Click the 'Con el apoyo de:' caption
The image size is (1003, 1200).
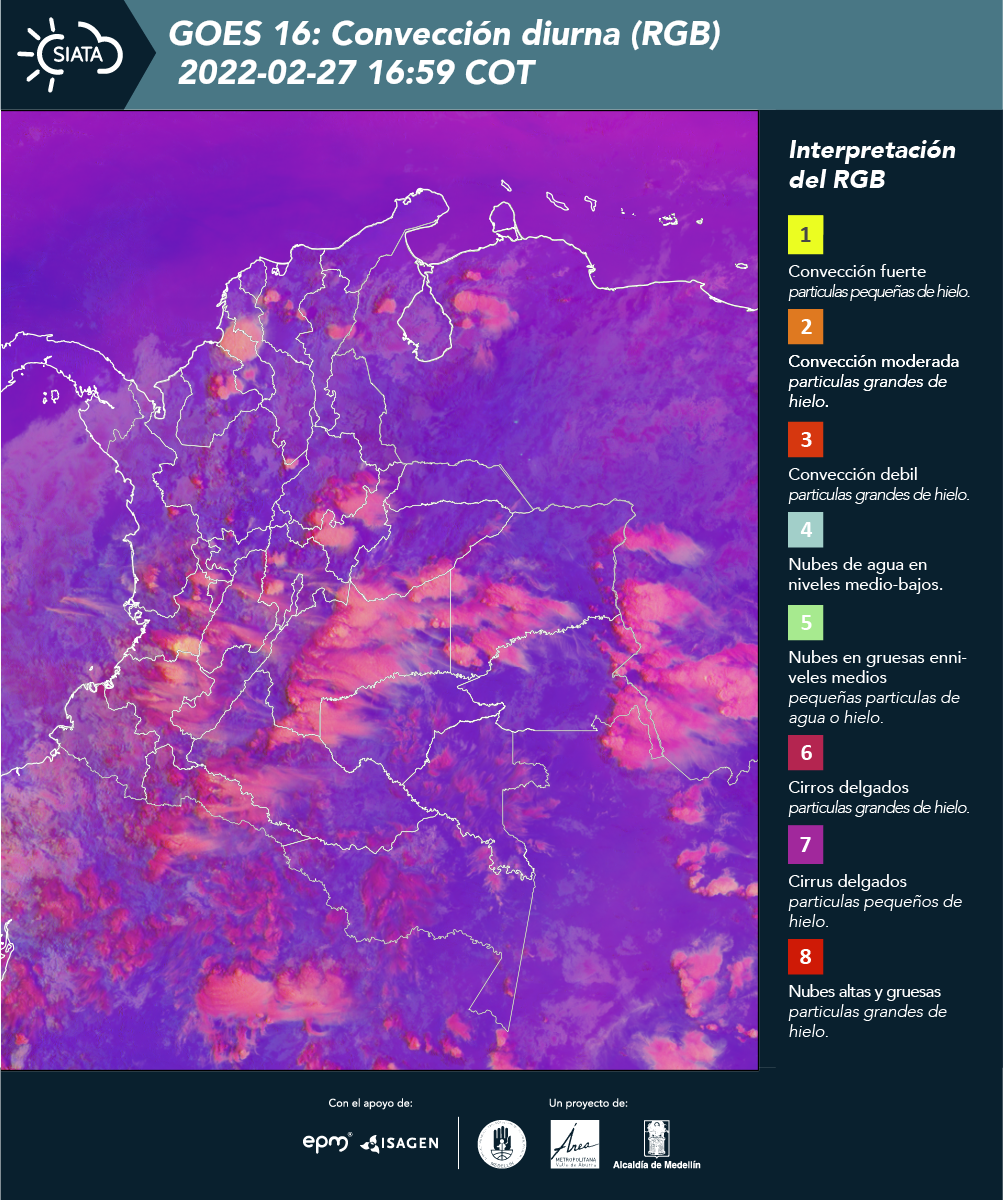[x=370, y=1104]
